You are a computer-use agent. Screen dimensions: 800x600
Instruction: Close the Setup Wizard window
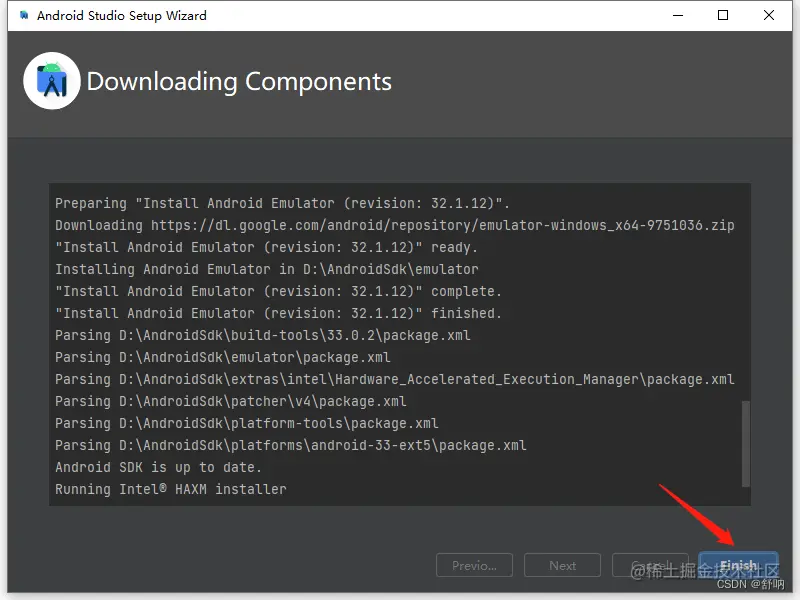pyautogui.click(x=769, y=15)
